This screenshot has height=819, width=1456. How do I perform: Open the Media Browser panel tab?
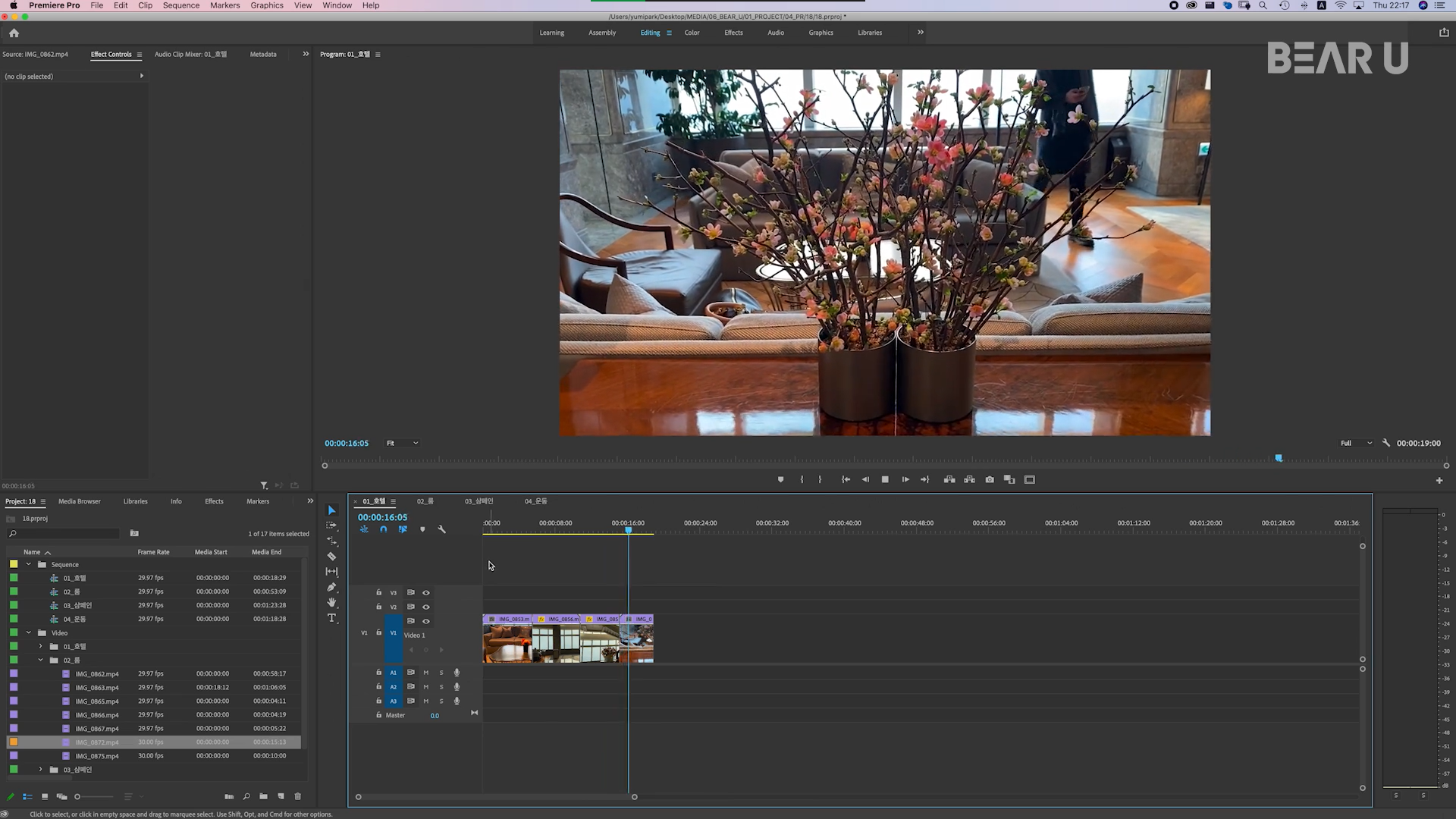[79, 501]
